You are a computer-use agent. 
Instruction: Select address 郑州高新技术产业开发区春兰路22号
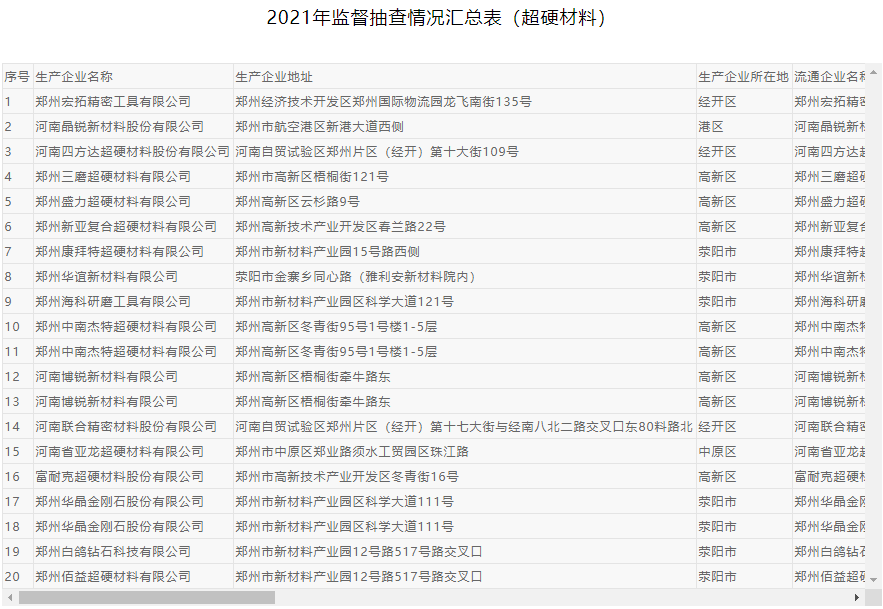pyautogui.click(x=465, y=226)
